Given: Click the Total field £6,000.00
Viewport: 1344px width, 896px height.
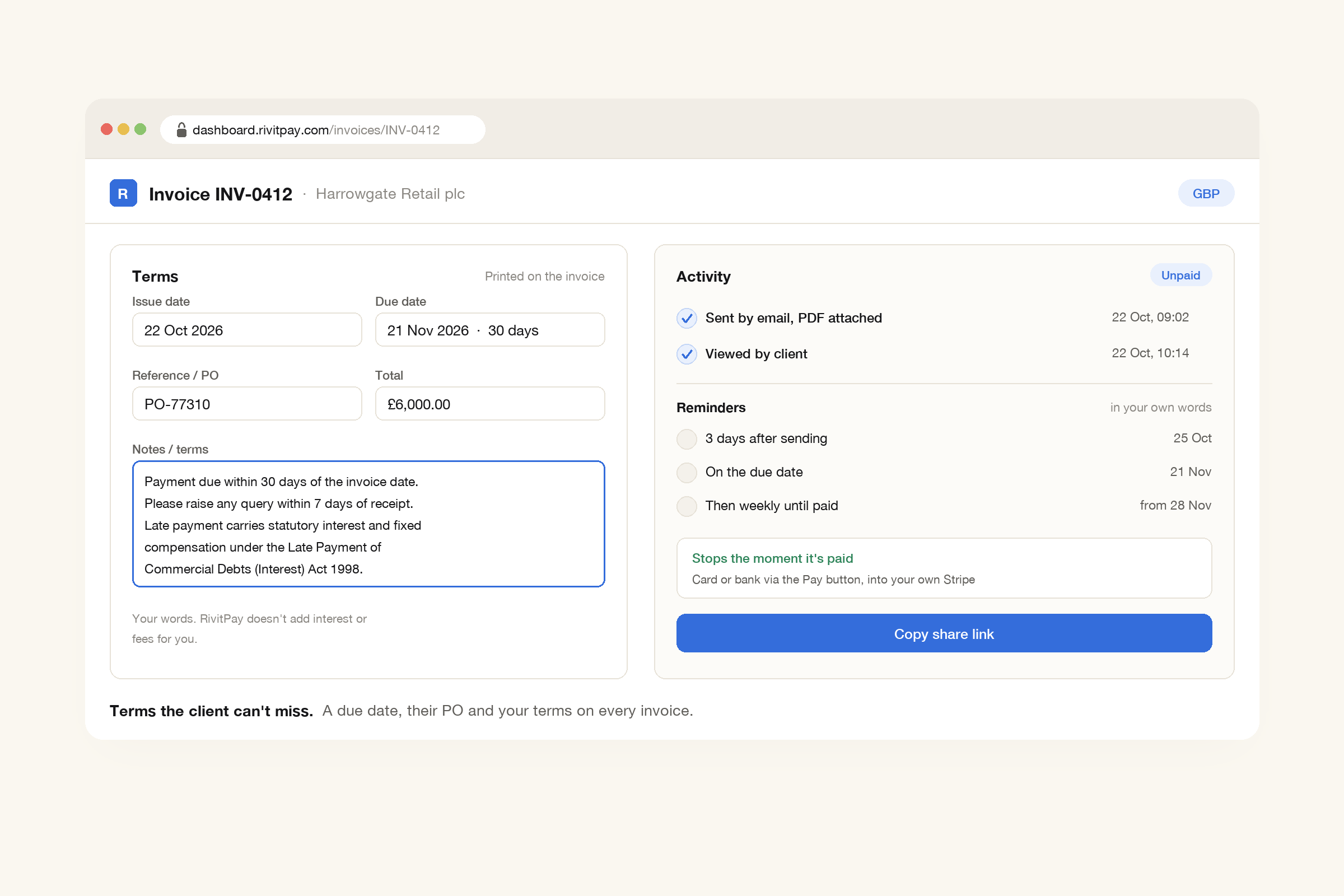Looking at the screenshot, I should (489, 403).
